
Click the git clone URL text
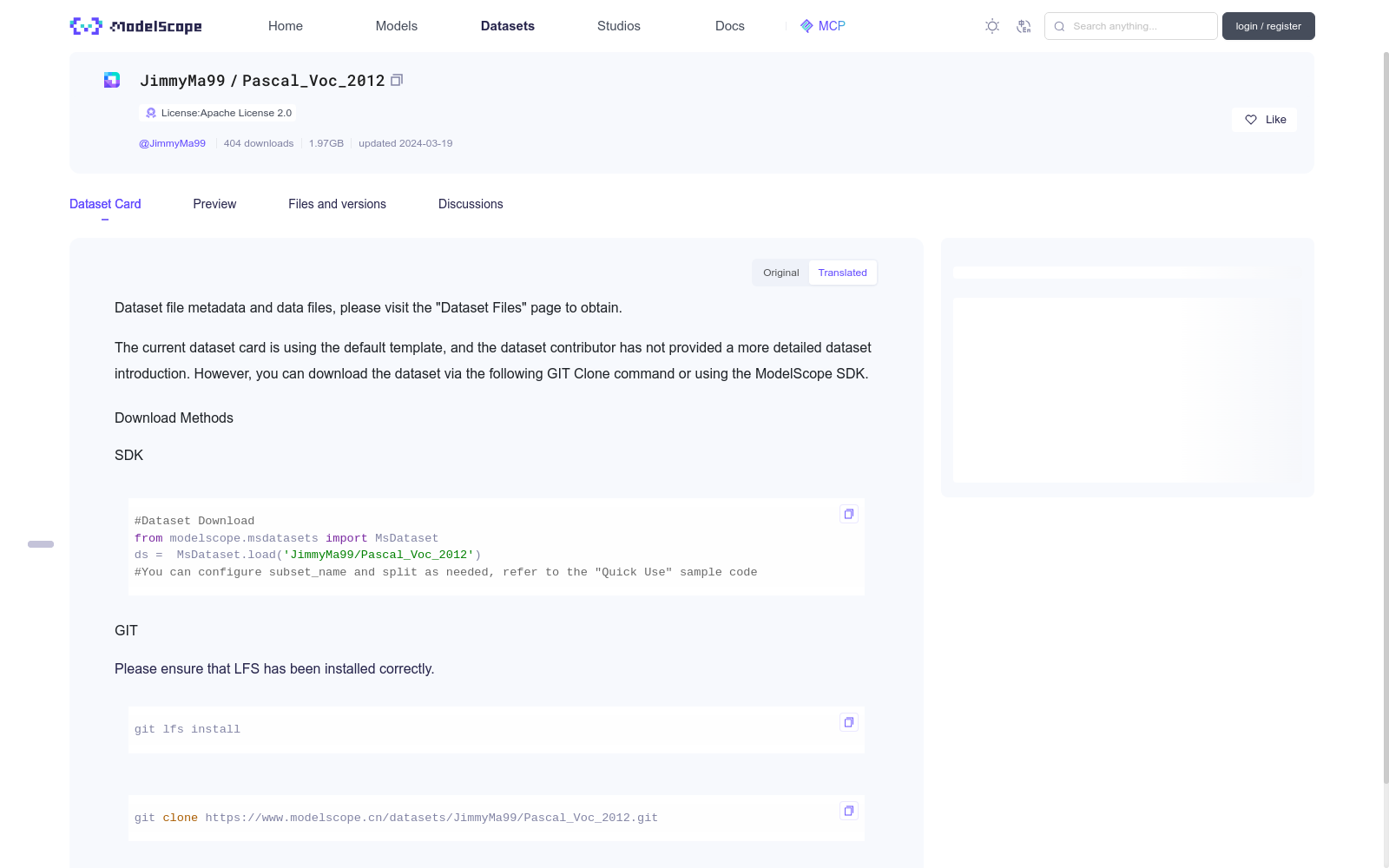coord(431,818)
